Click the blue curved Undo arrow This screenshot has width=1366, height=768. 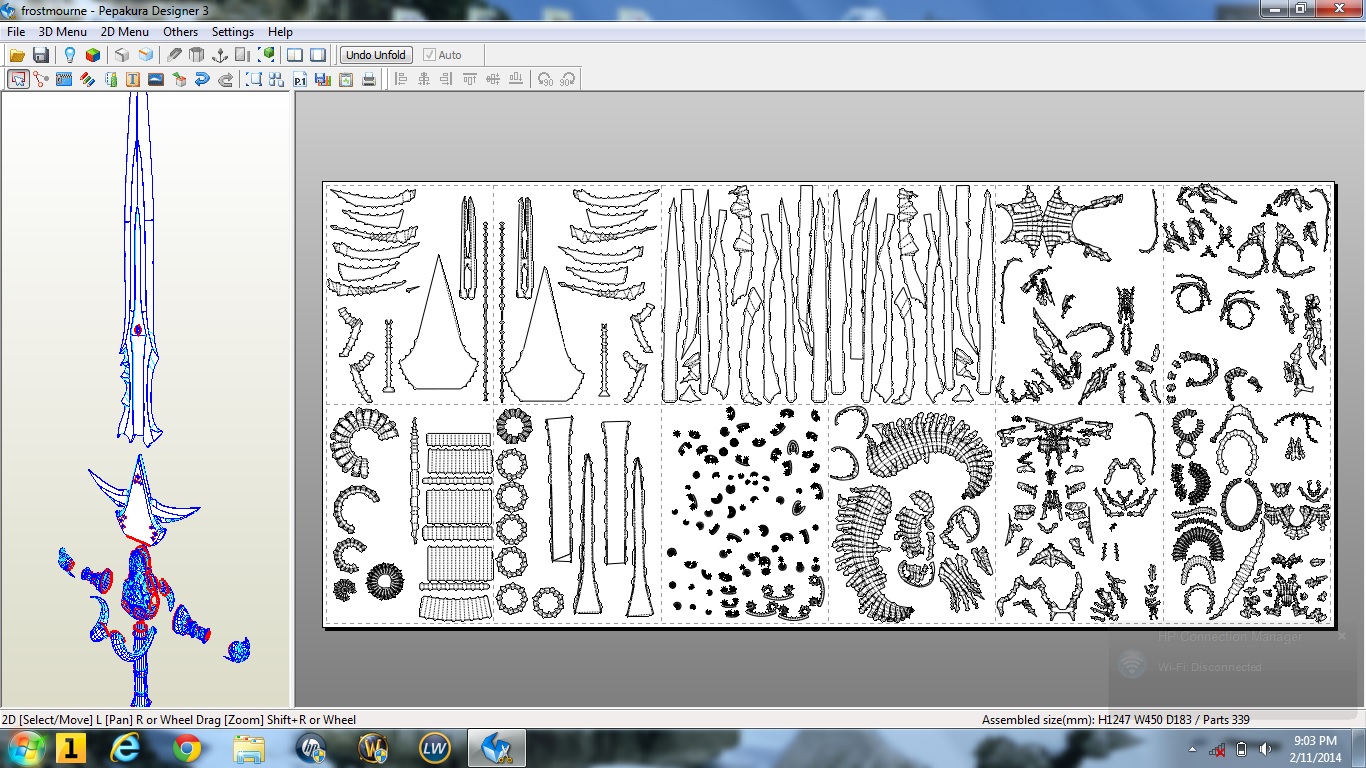tap(201, 79)
